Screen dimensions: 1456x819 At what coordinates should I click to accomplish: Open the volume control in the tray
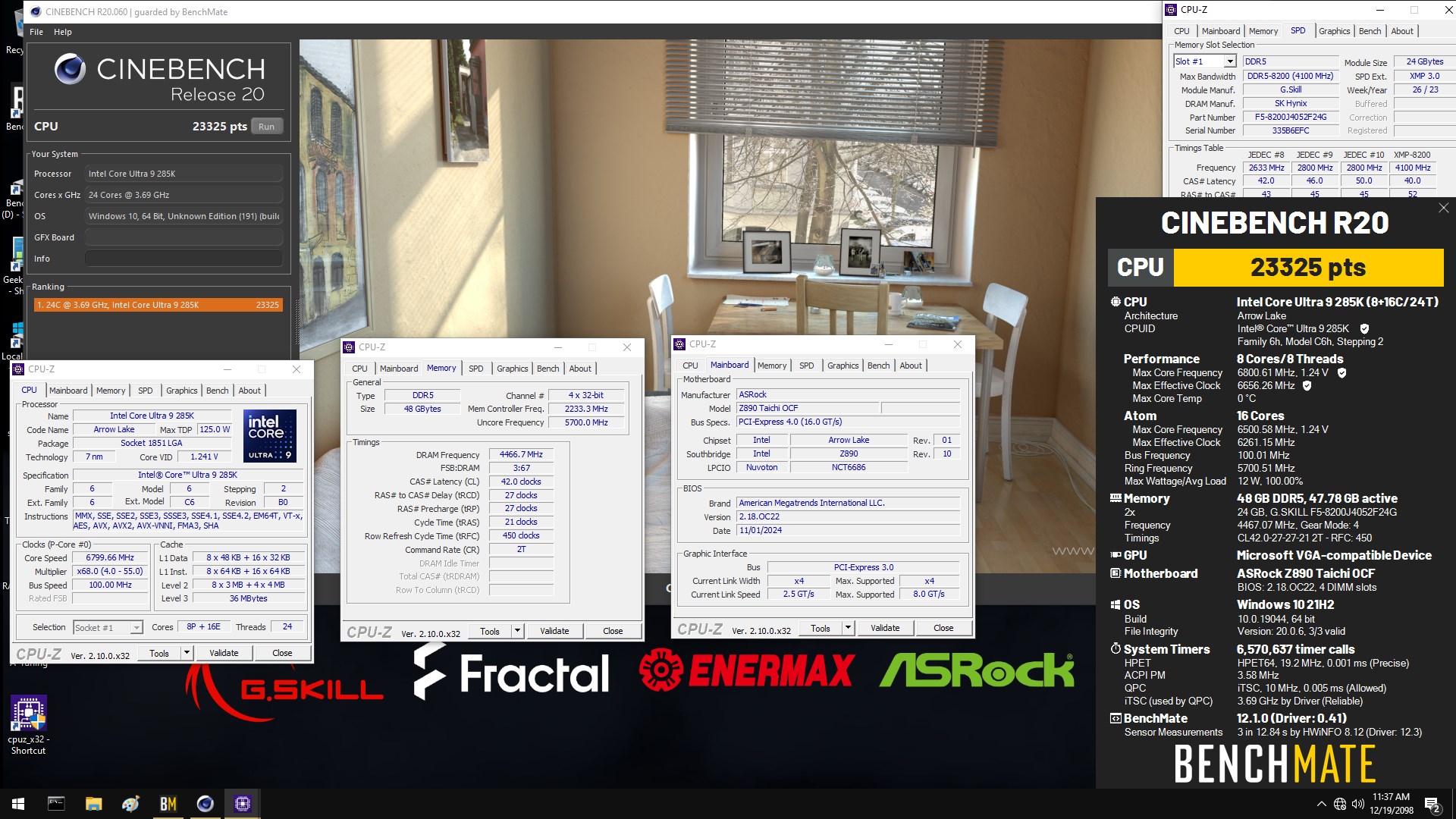point(1357,804)
